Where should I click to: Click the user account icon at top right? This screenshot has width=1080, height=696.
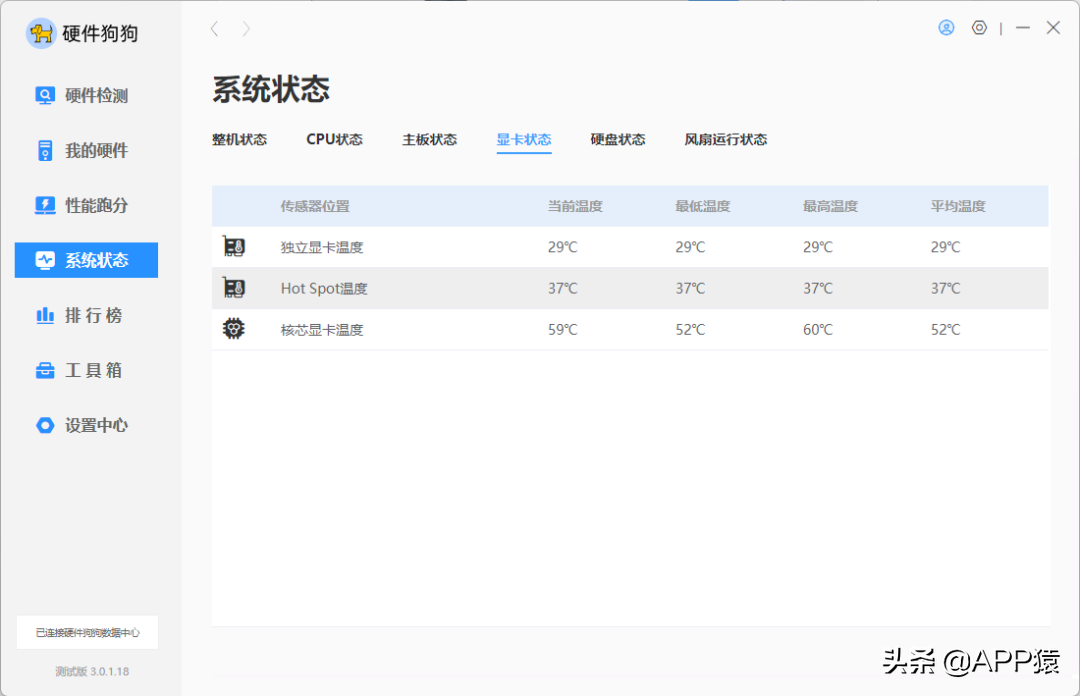pos(946,27)
